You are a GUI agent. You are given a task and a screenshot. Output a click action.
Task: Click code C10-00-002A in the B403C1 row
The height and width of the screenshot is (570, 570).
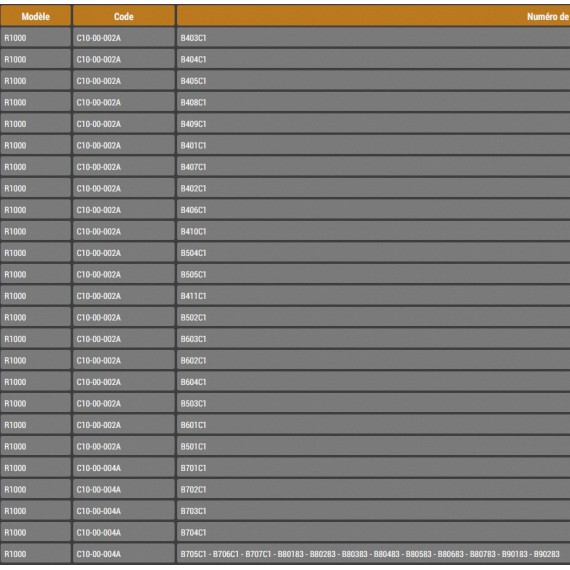99,38
